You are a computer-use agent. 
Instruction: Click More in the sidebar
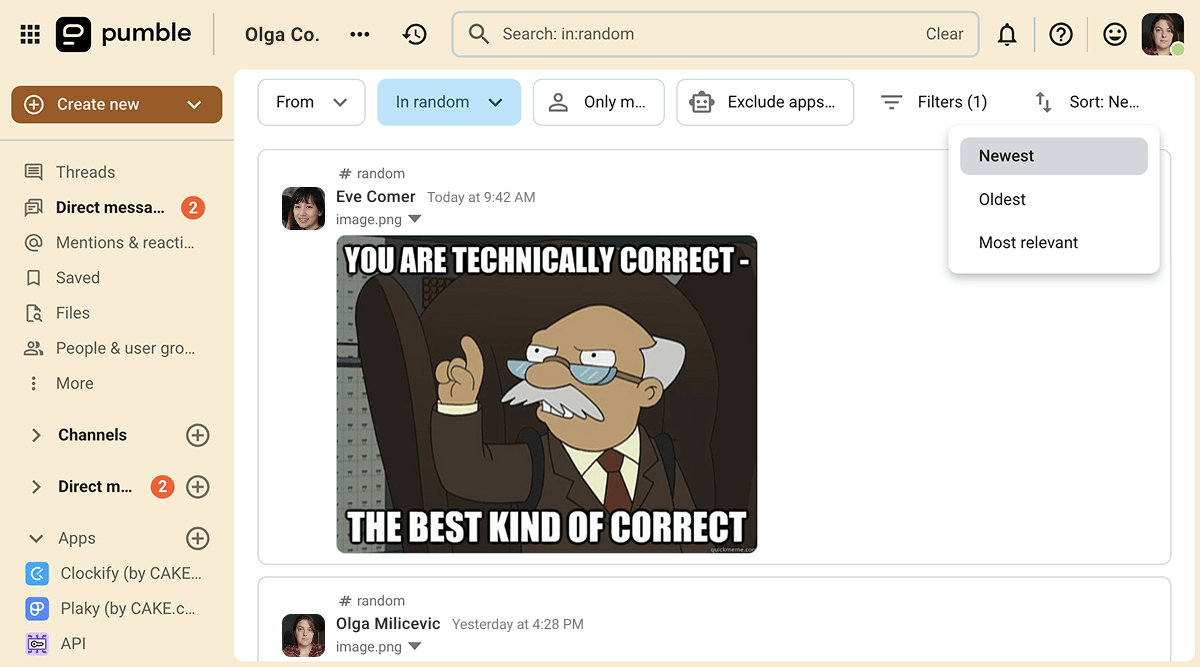(75, 383)
